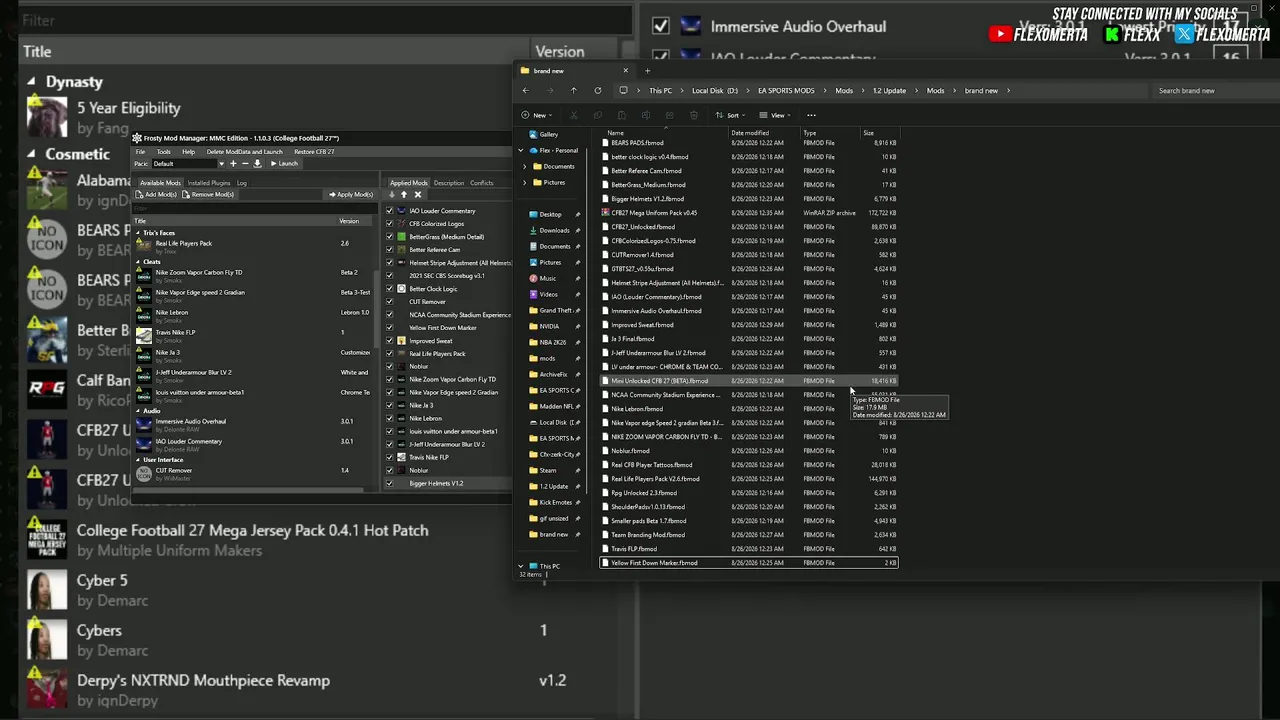
Task: Open a new File Explorer tab
Action: pos(647,71)
